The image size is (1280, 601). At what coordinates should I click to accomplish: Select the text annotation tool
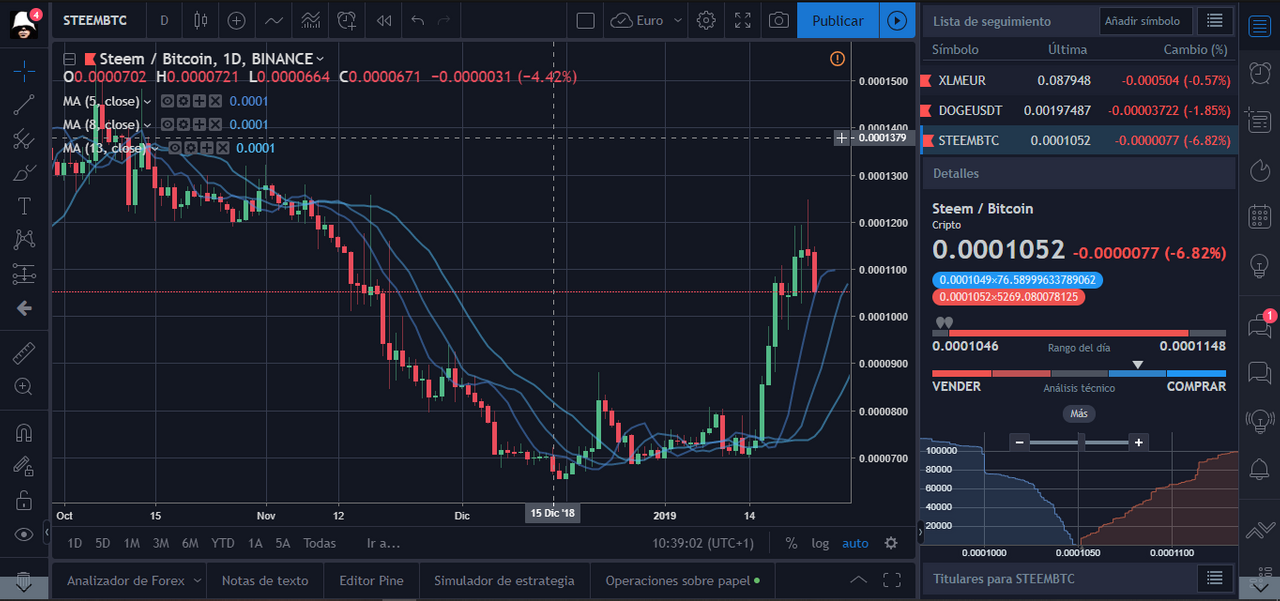click(24, 206)
